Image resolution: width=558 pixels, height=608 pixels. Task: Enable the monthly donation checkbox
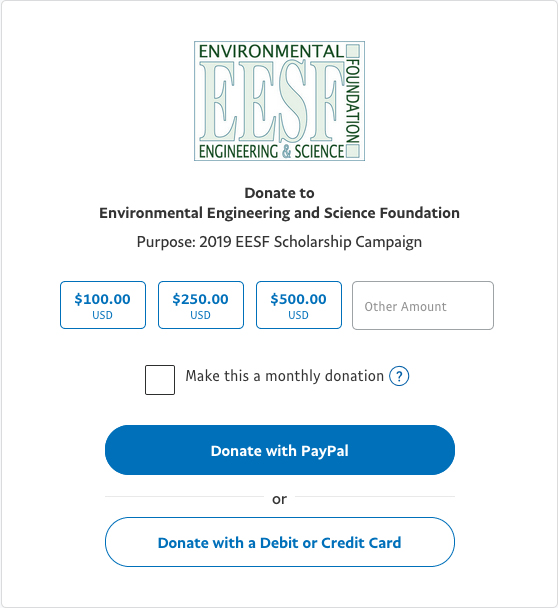(x=160, y=380)
